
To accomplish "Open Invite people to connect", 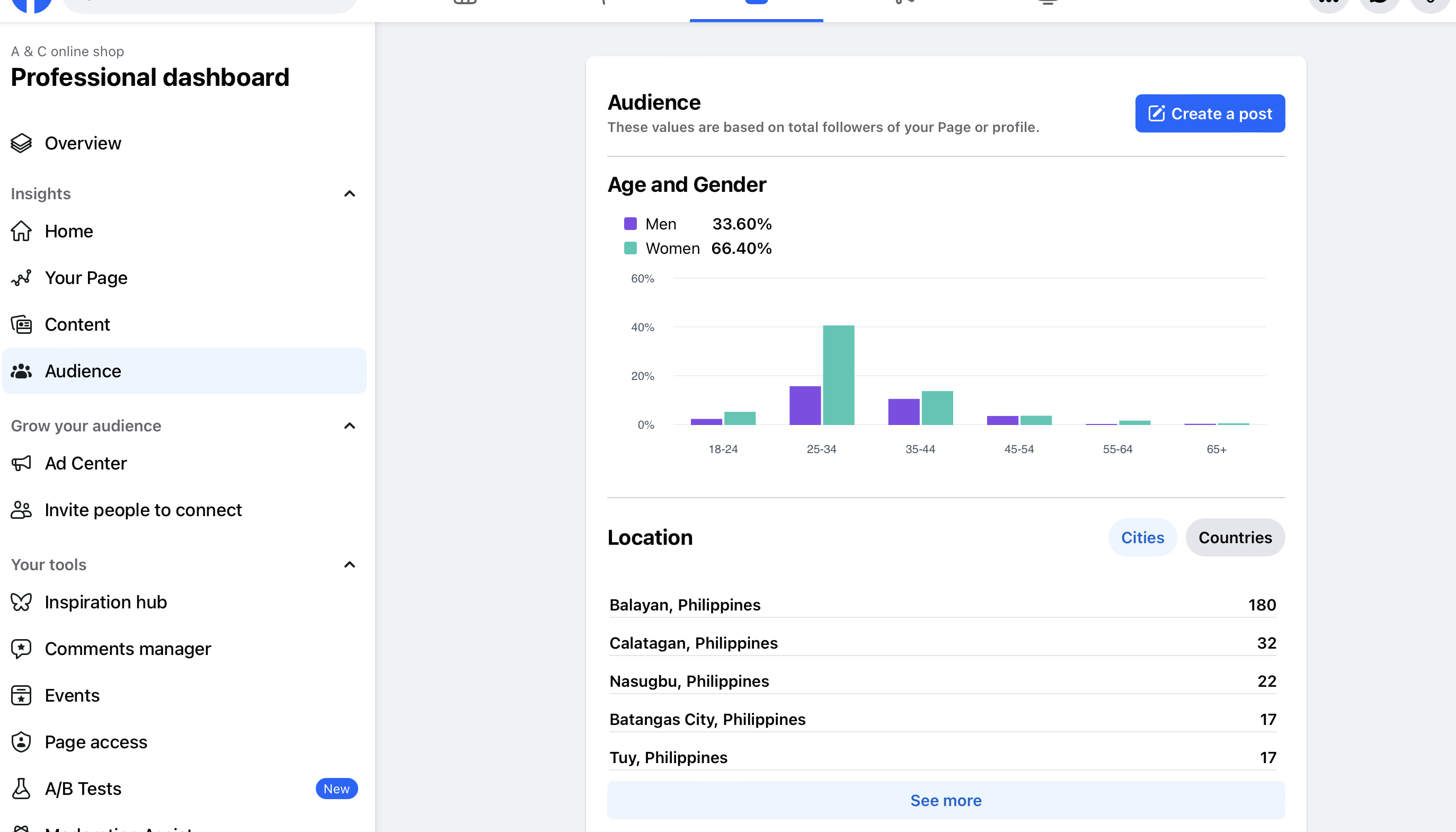I will point(184,510).
